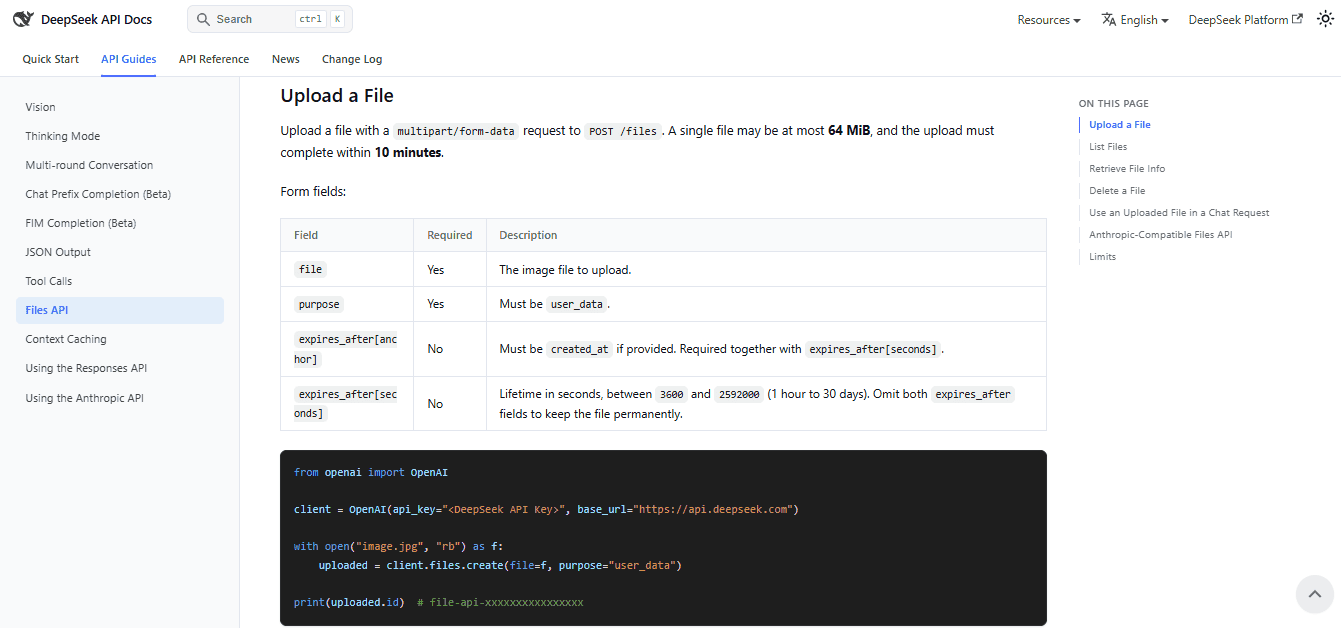Open the English language dropdown
The width and height of the screenshot is (1341, 628).
[1135, 19]
